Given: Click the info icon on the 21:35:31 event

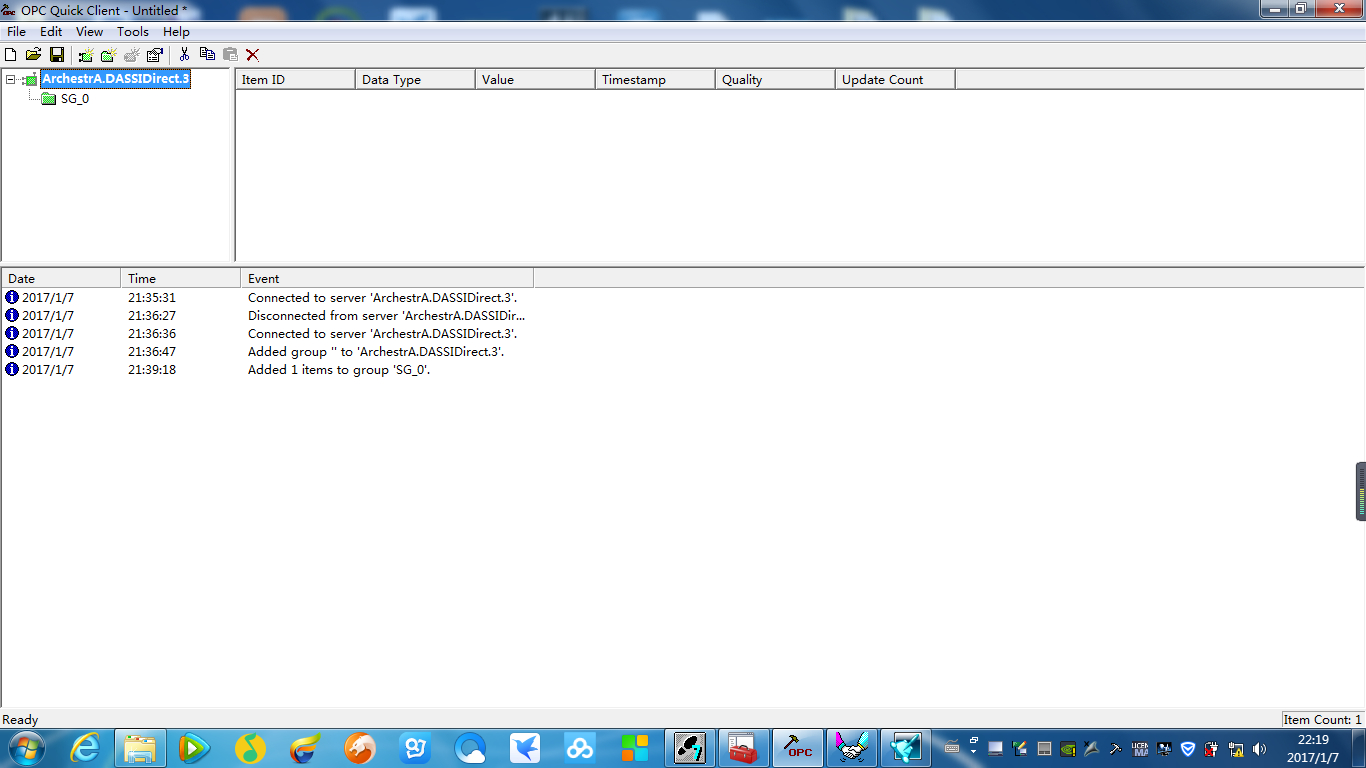Looking at the screenshot, I should (x=12, y=298).
